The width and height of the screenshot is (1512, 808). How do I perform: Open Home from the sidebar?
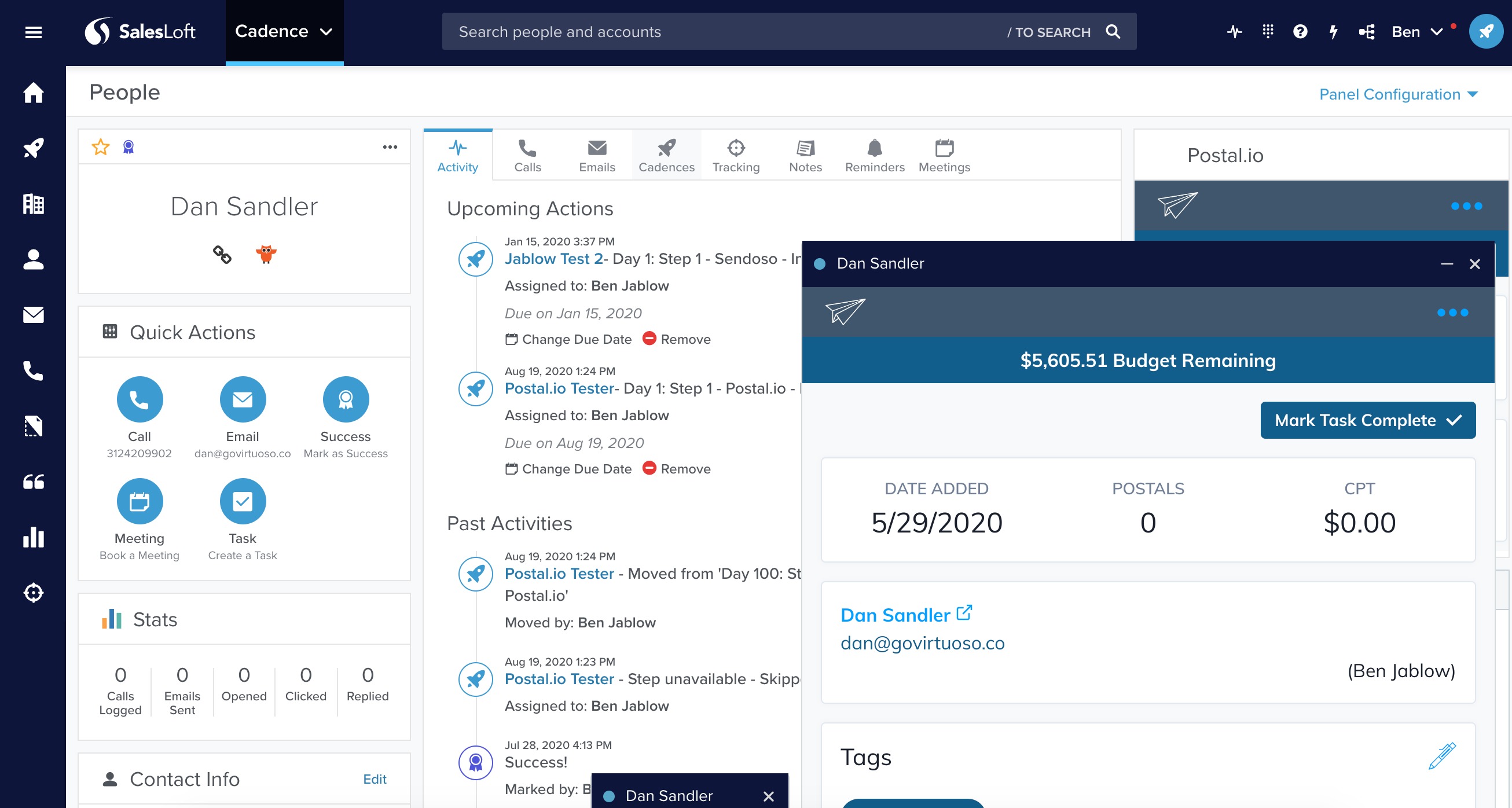(x=34, y=93)
